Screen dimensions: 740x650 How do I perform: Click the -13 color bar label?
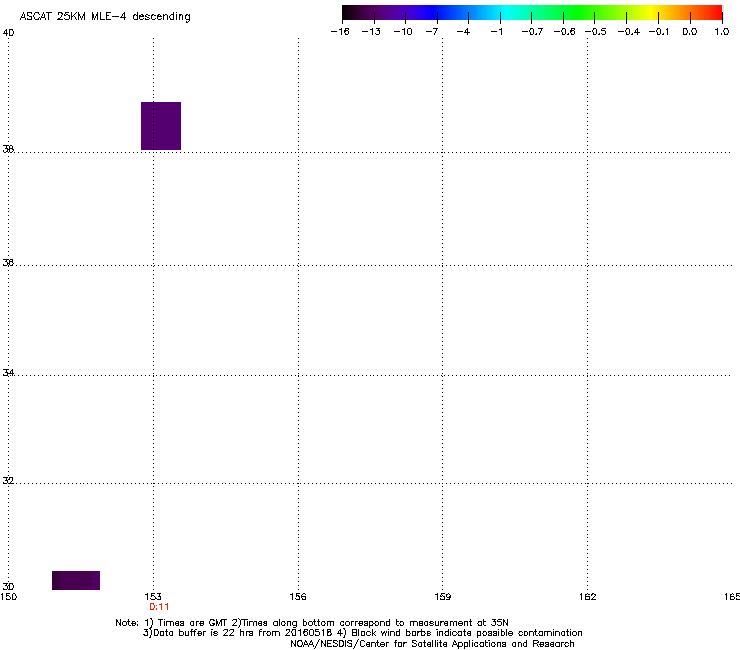(371, 32)
